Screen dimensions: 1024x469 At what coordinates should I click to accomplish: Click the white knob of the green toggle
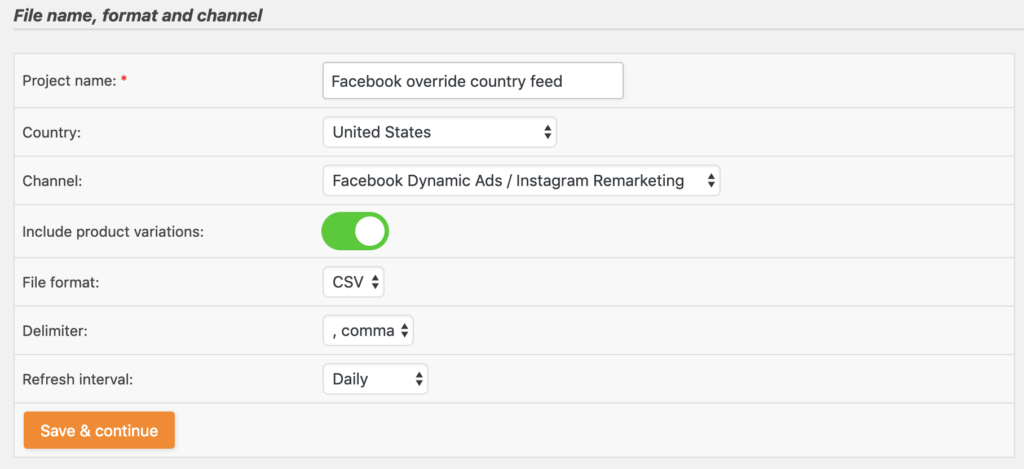click(370, 231)
